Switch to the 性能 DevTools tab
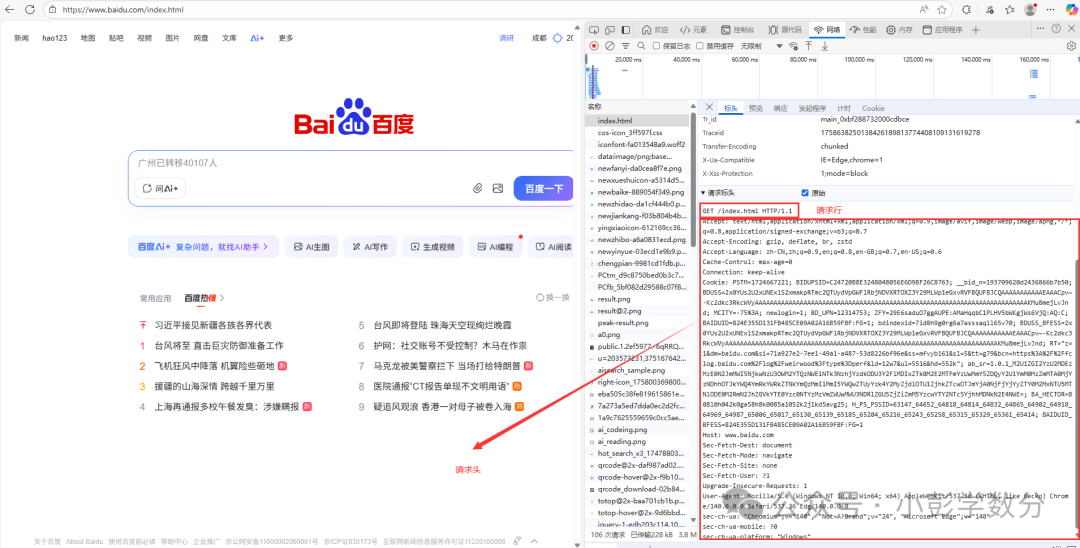Viewport: 1080px width, 548px height. pyautogui.click(x=863, y=30)
